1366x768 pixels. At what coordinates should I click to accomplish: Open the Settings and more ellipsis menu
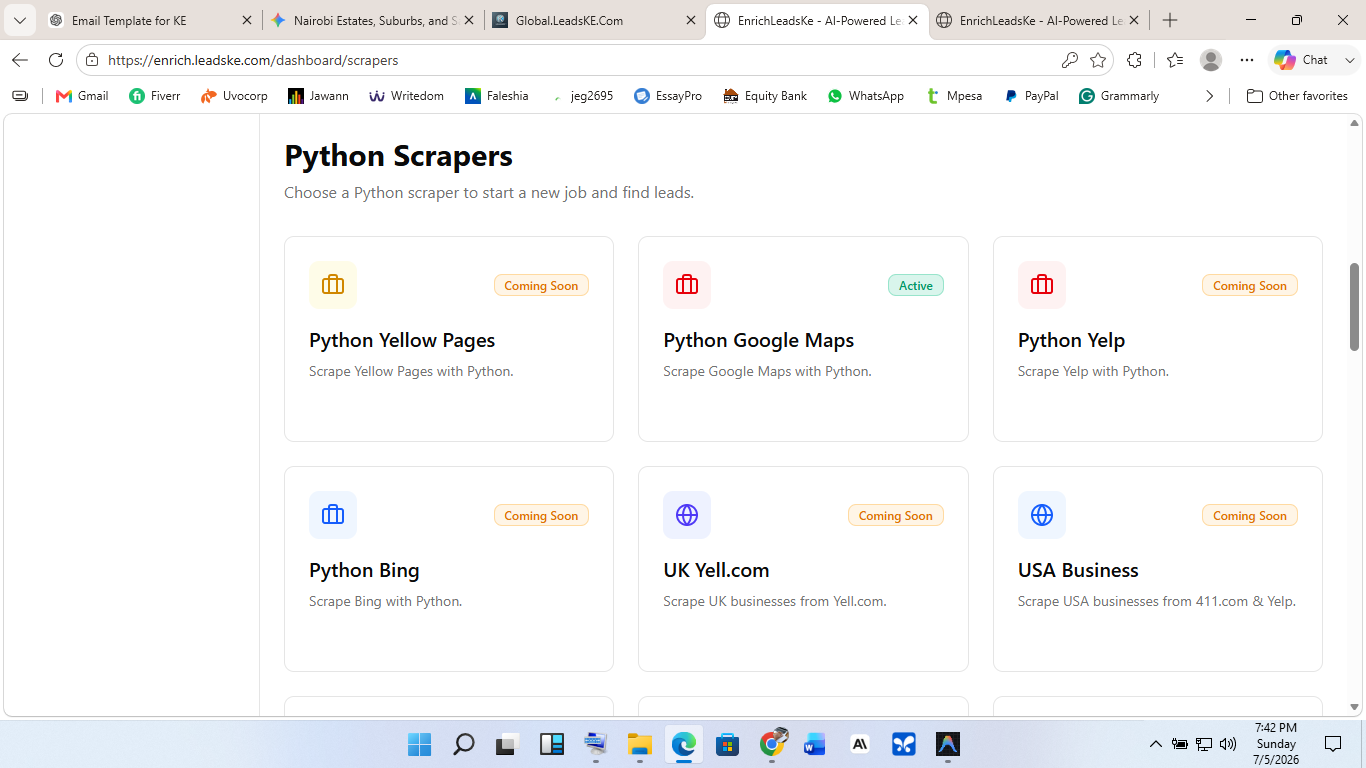coord(1247,60)
